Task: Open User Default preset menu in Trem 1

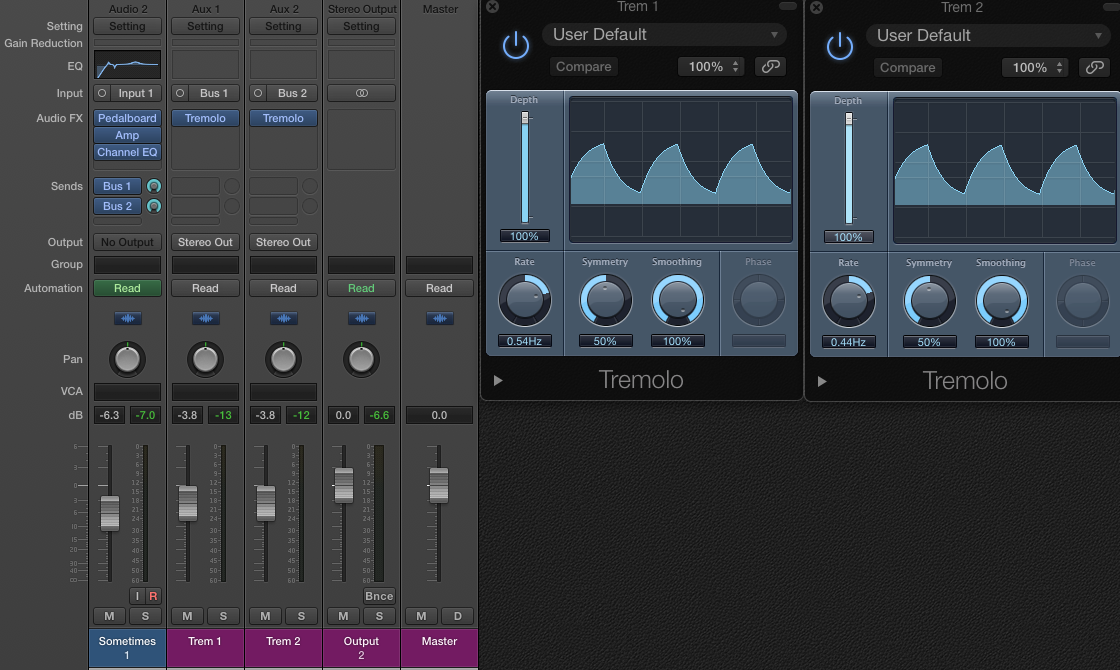Action: click(x=664, y=34)
